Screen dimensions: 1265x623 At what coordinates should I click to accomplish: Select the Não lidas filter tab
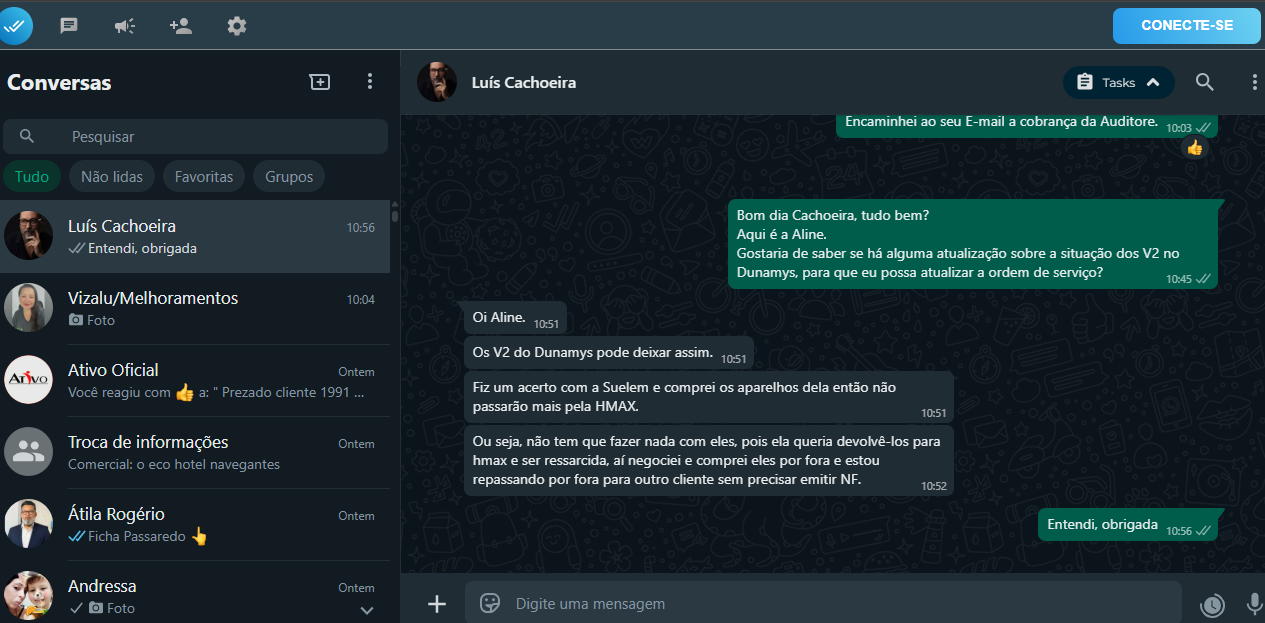(112, 177)
